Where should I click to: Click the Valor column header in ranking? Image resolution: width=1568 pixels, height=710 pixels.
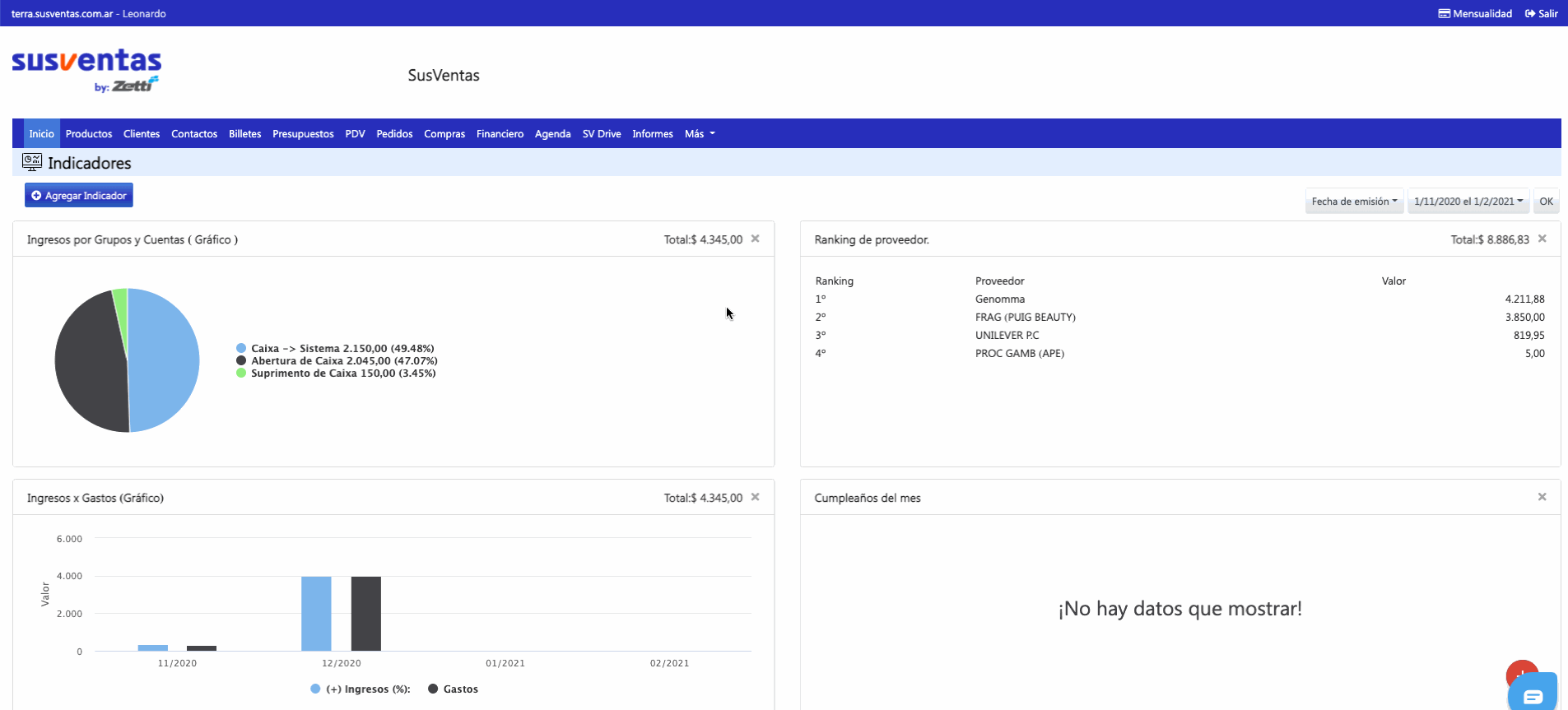[x=1394, y=281]
